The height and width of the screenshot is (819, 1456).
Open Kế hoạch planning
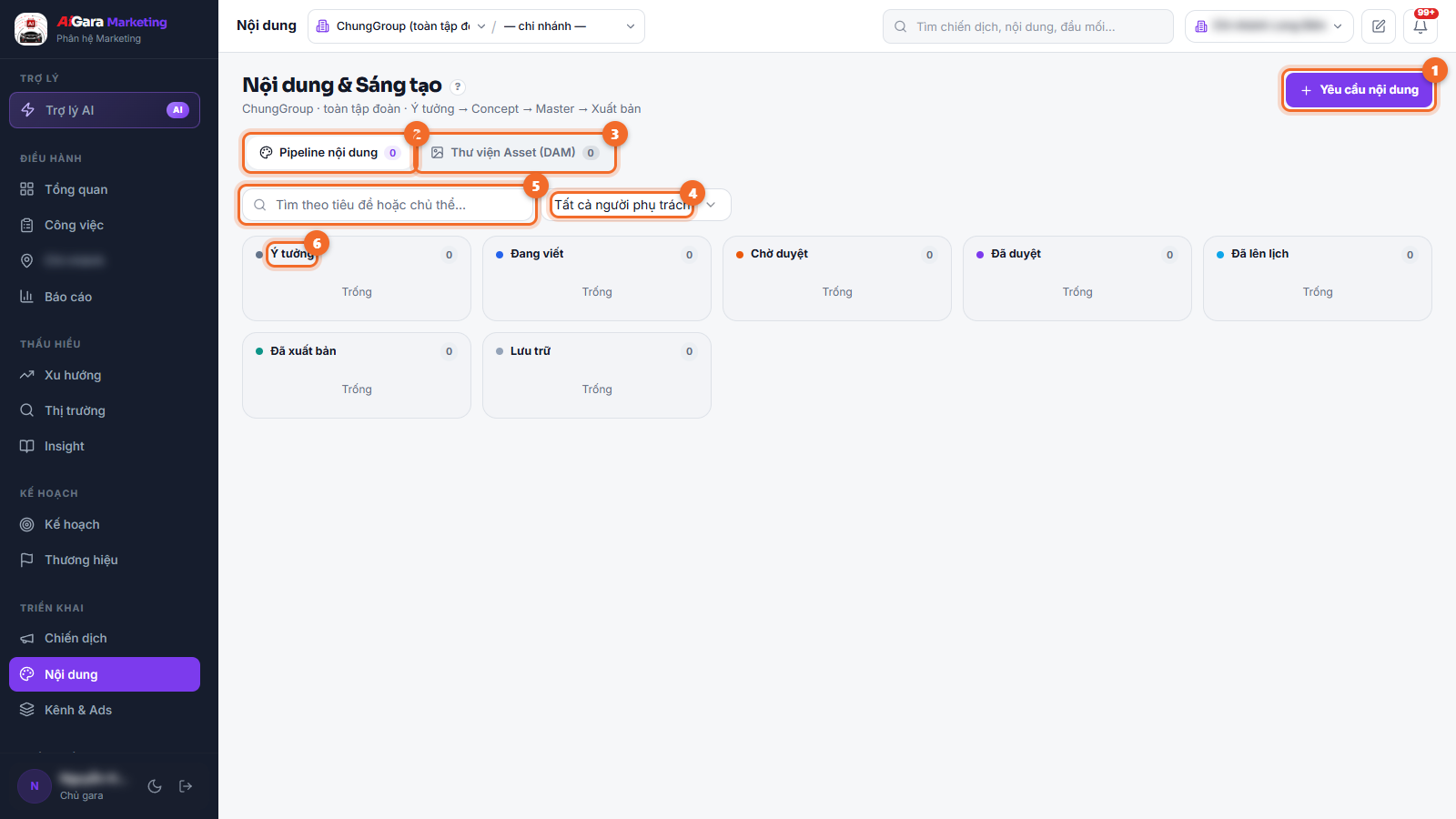coord(105,524)
